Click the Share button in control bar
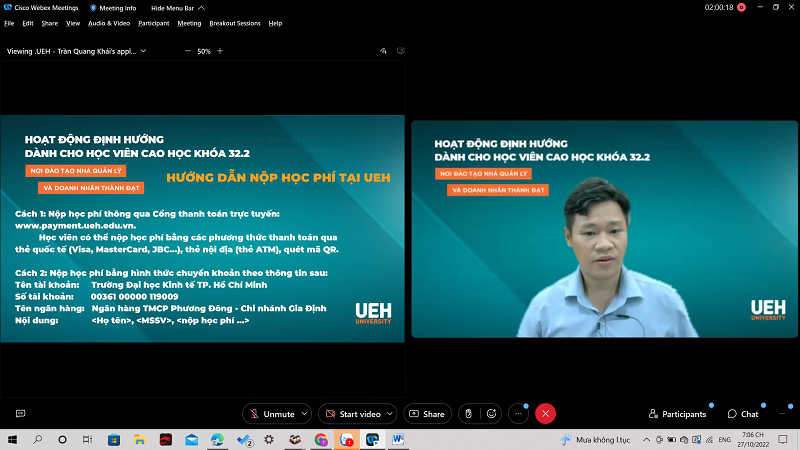Screen dimensions: 800x450 pyautogui.click(x=428, y=414)
